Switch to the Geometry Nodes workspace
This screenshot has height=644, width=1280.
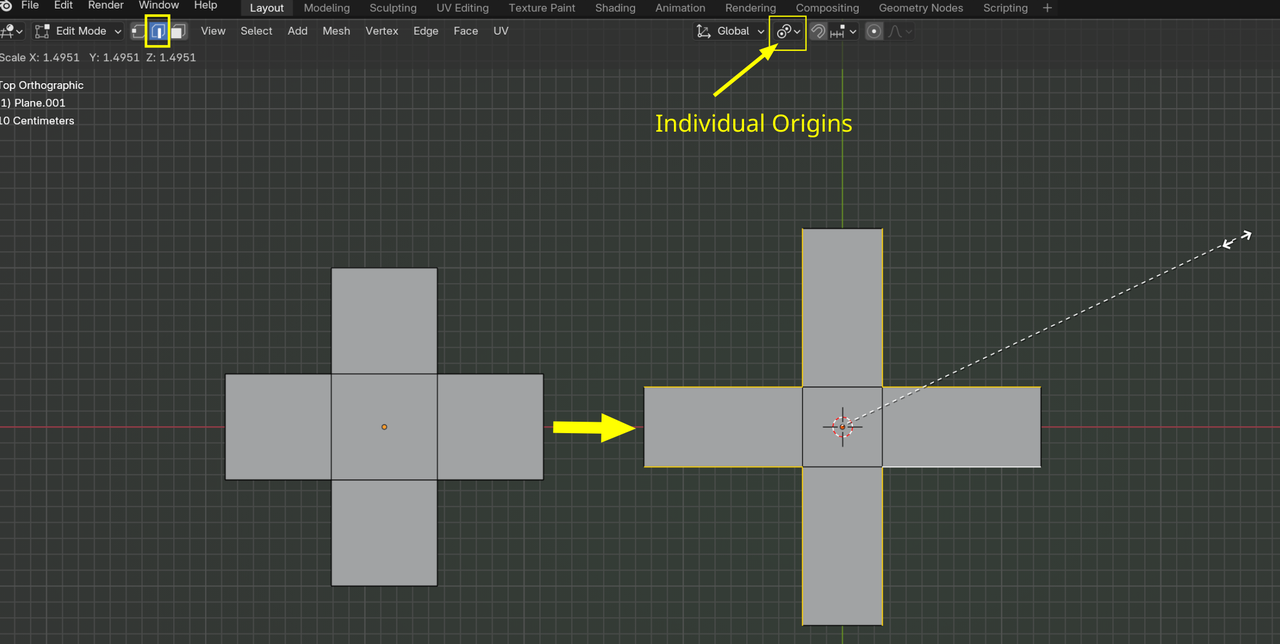921,8
